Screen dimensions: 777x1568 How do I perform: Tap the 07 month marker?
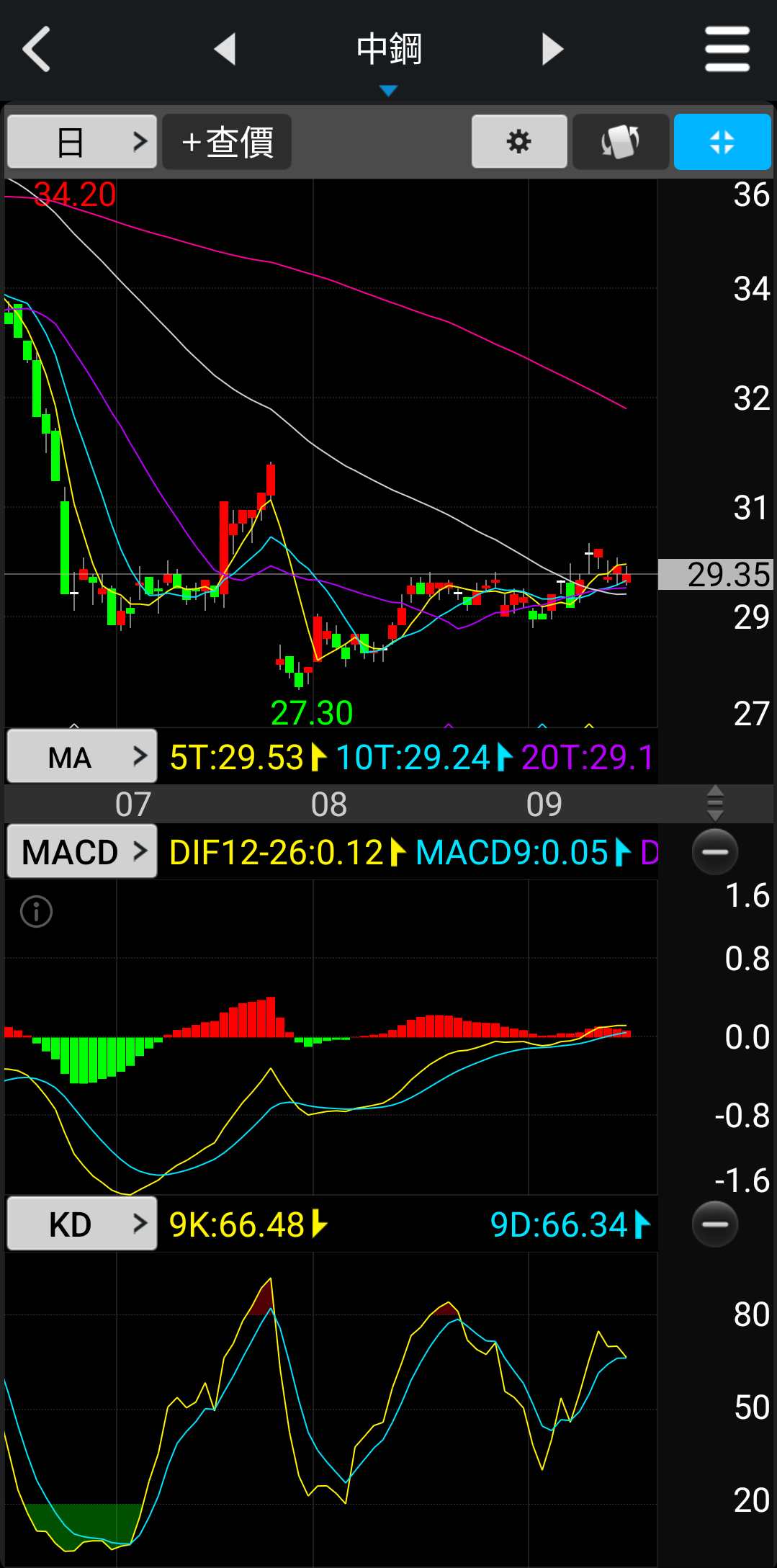[133, 805]
